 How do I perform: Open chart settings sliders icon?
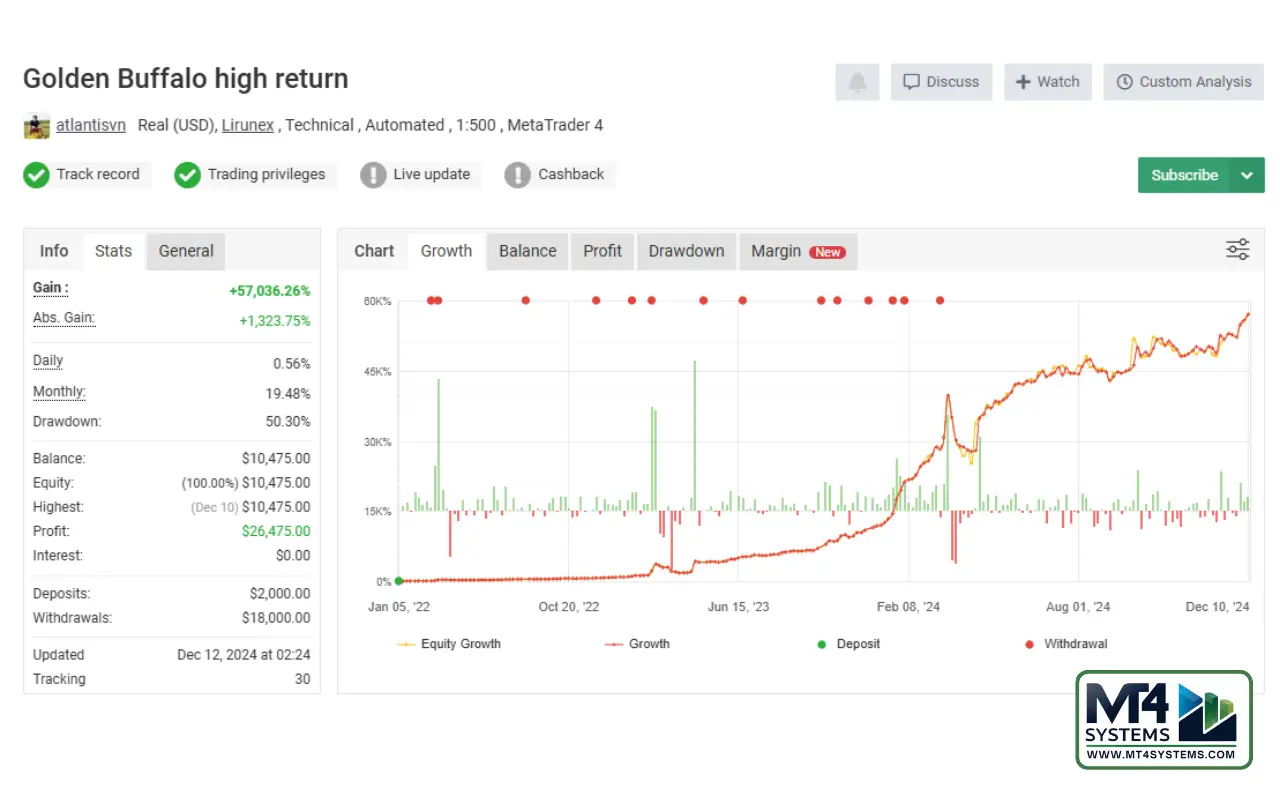(x=1237, y=250)
